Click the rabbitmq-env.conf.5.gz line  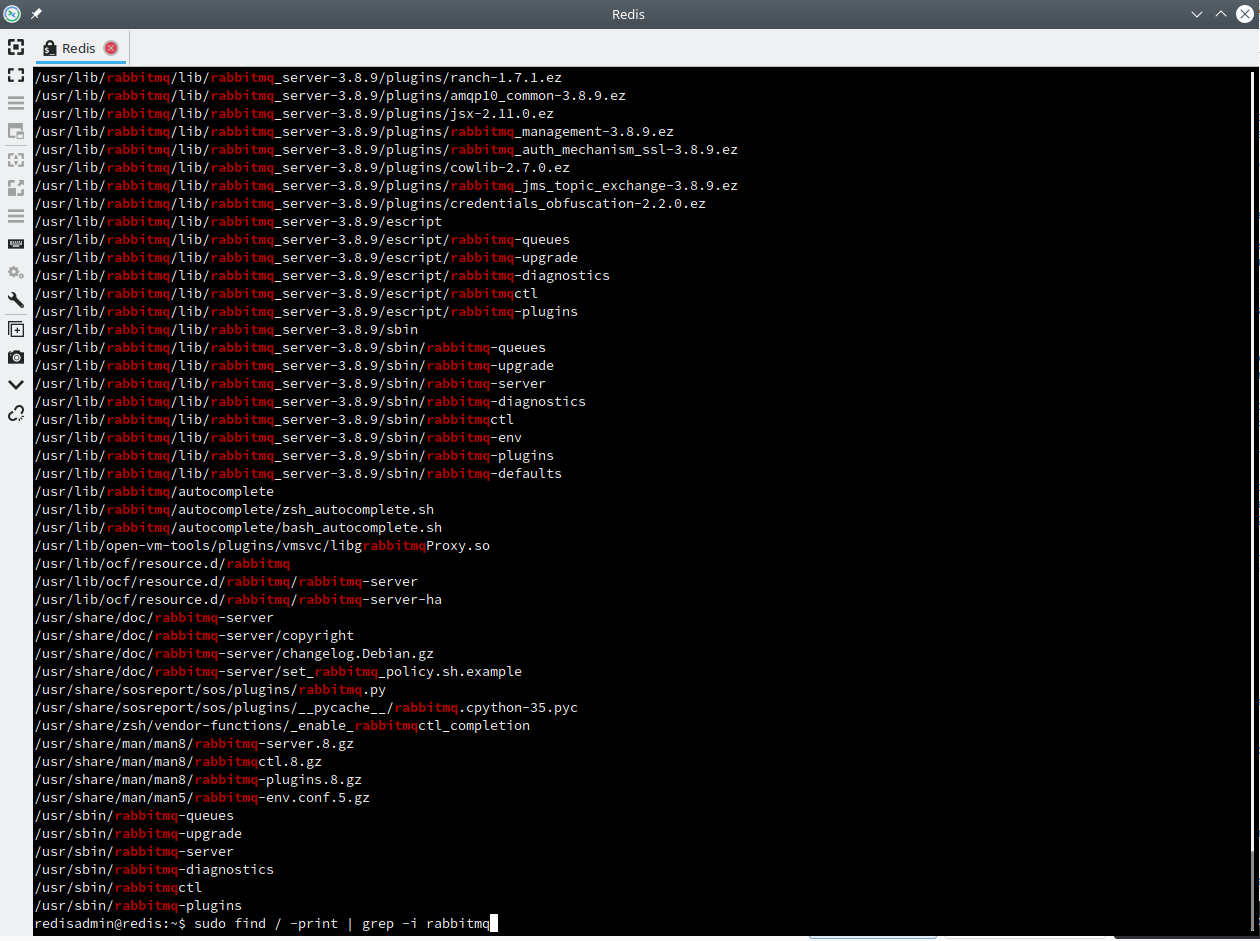click(x=202, y=797)
